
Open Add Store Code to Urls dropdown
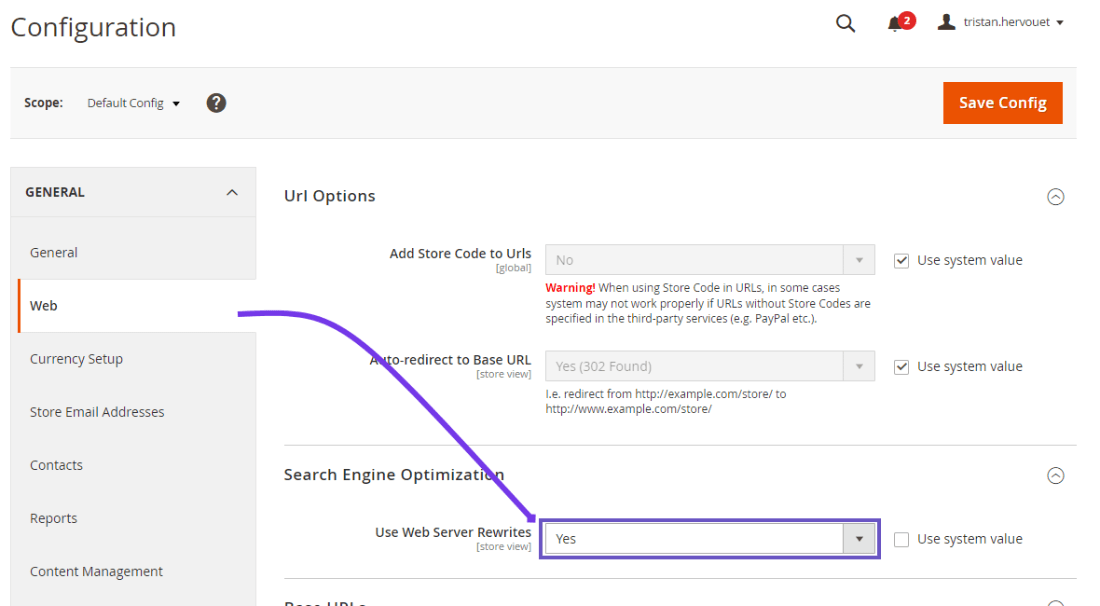pyautogui.click(x=710, y=260)
